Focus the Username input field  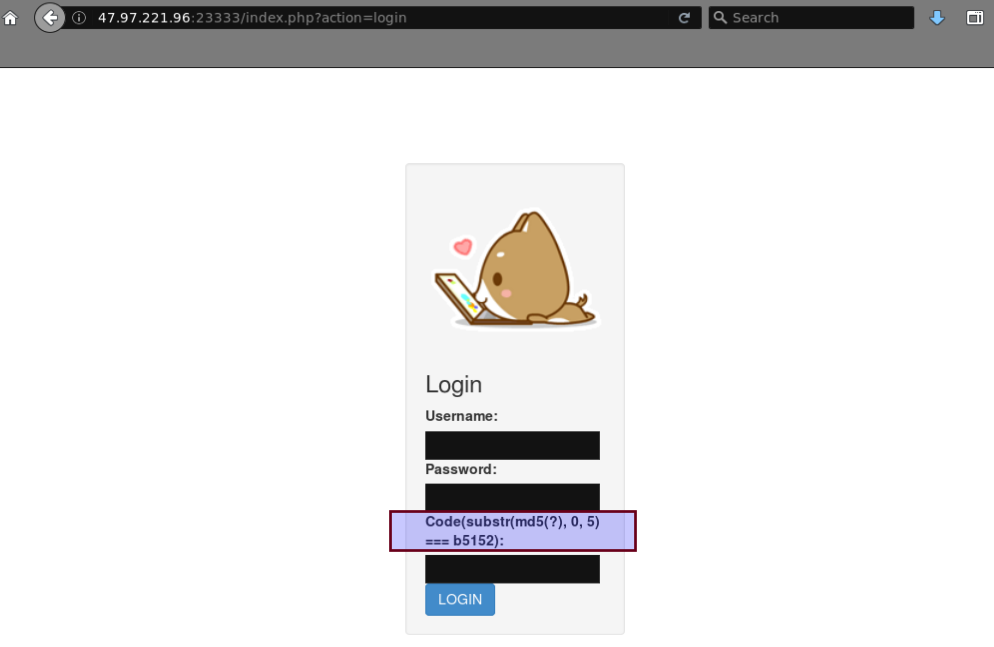(512, 445)
